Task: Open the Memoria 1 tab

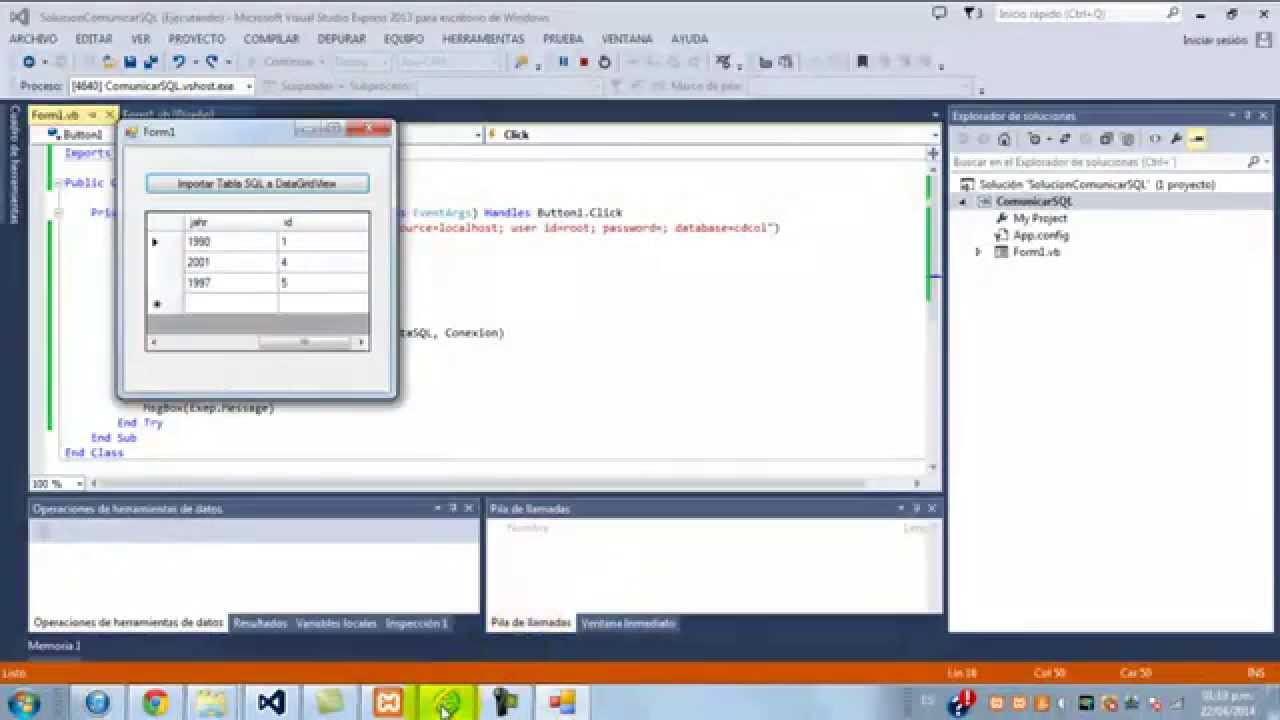Action: tap(54, 646)
